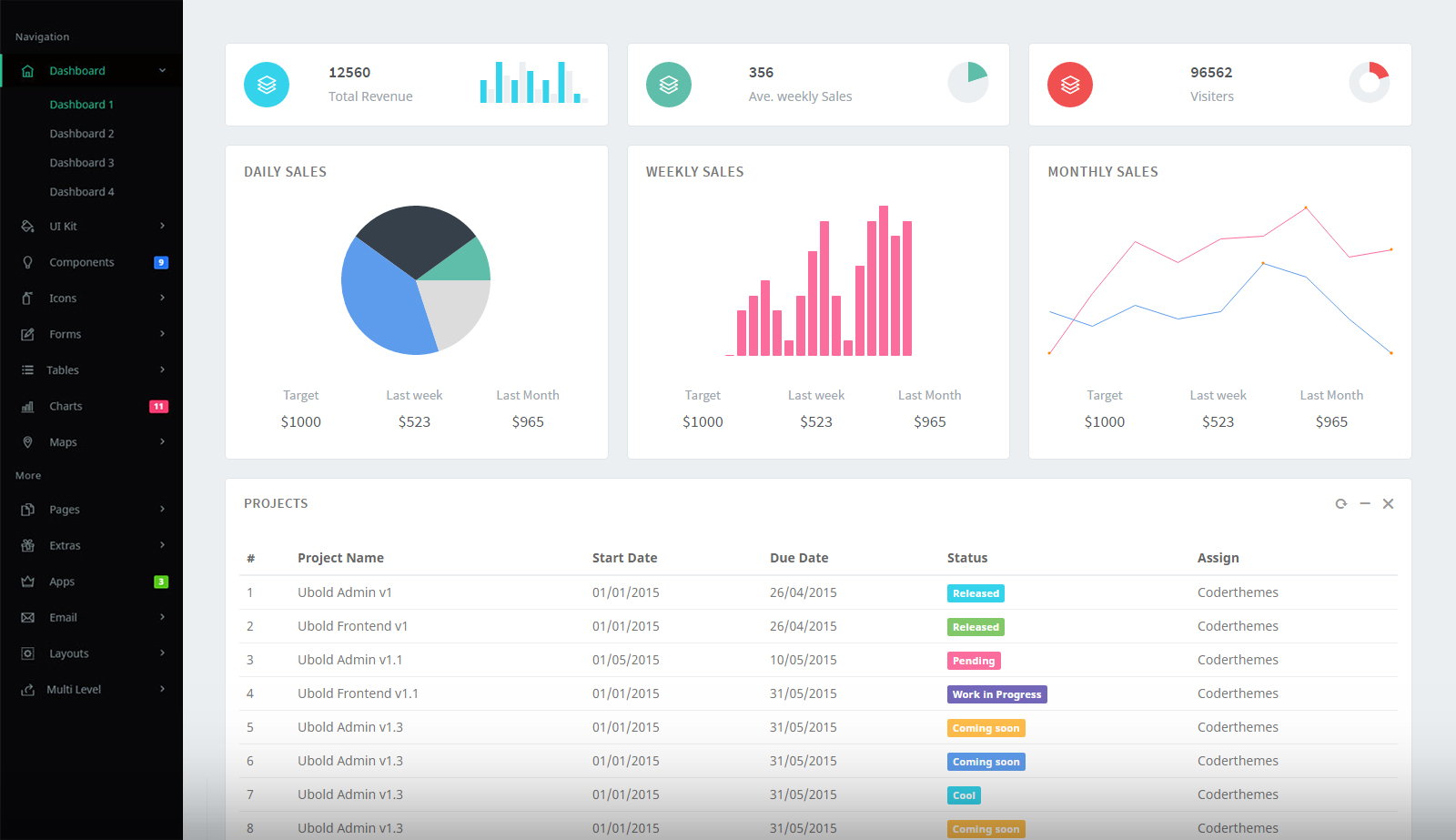
Task: Click the Work in Progress status badge
Action: coord(996,694)
